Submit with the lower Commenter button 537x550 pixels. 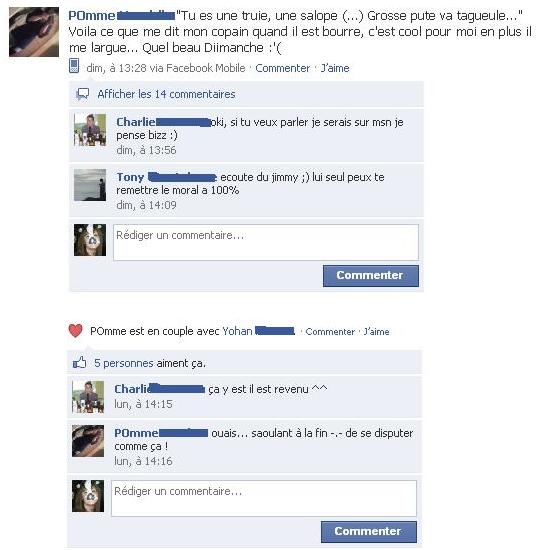tap(369, 532)
